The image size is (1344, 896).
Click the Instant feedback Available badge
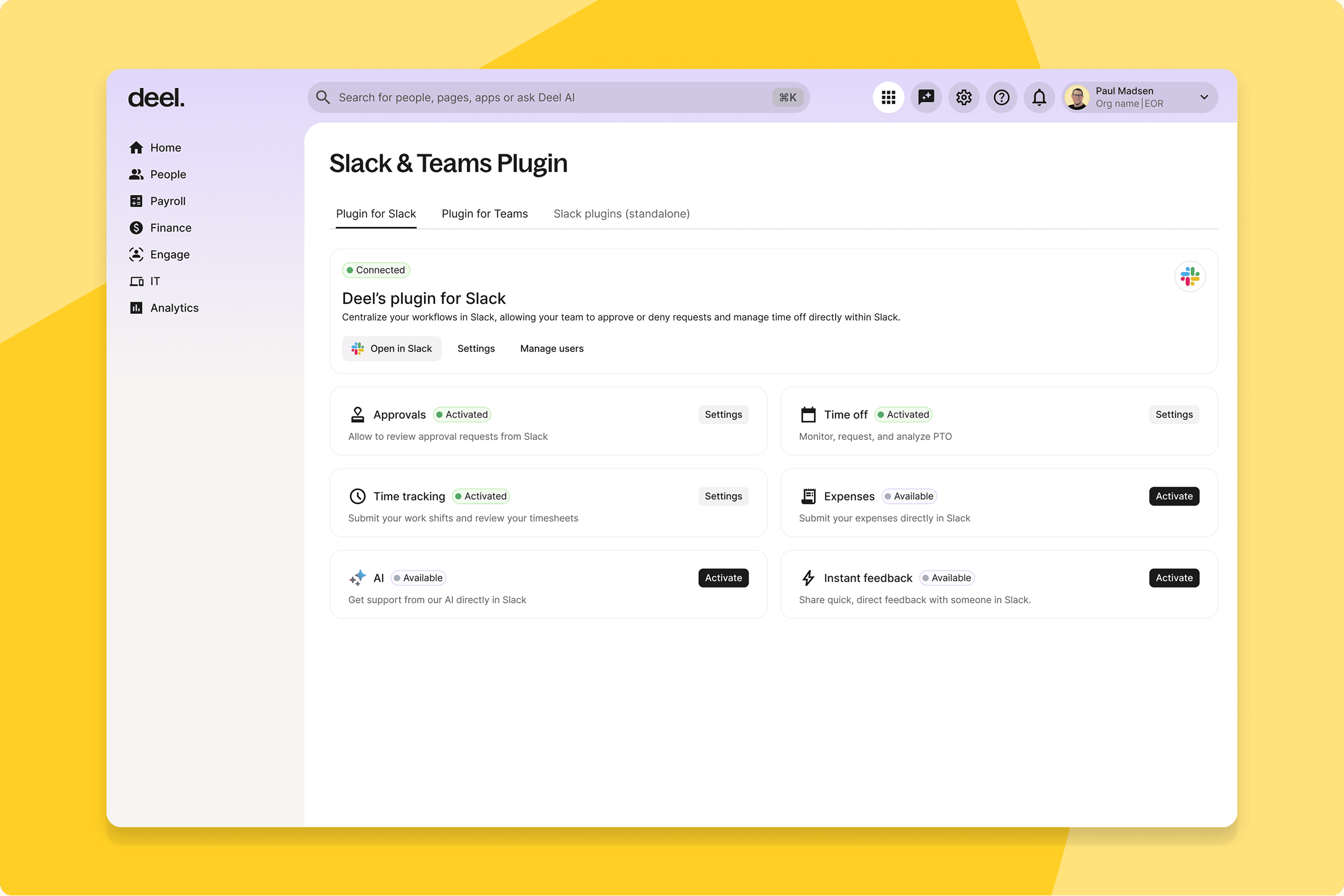(946, 578)
